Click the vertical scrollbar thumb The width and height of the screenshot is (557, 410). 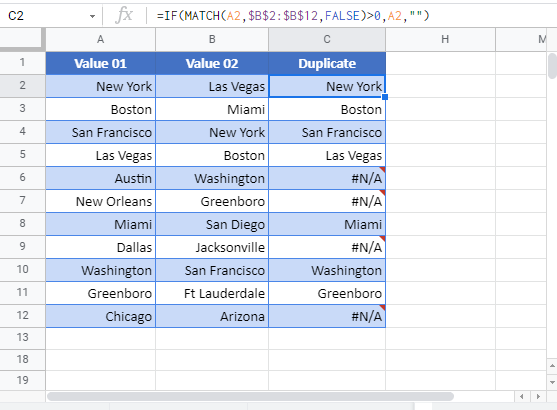click(552, 66)
